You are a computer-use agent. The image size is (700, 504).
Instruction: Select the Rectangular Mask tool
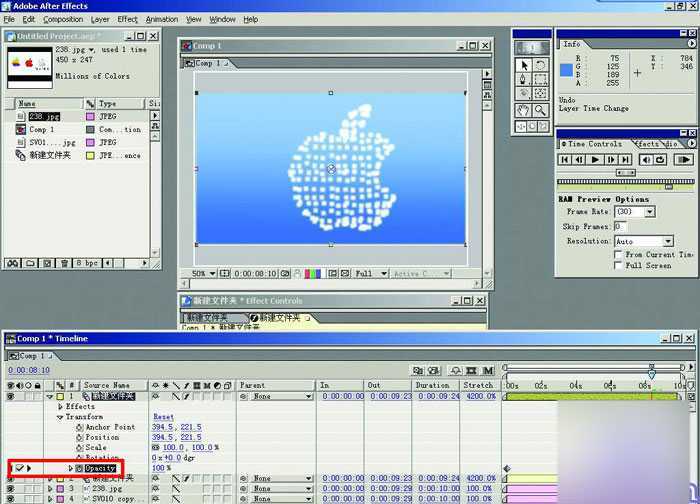point(540,79)
